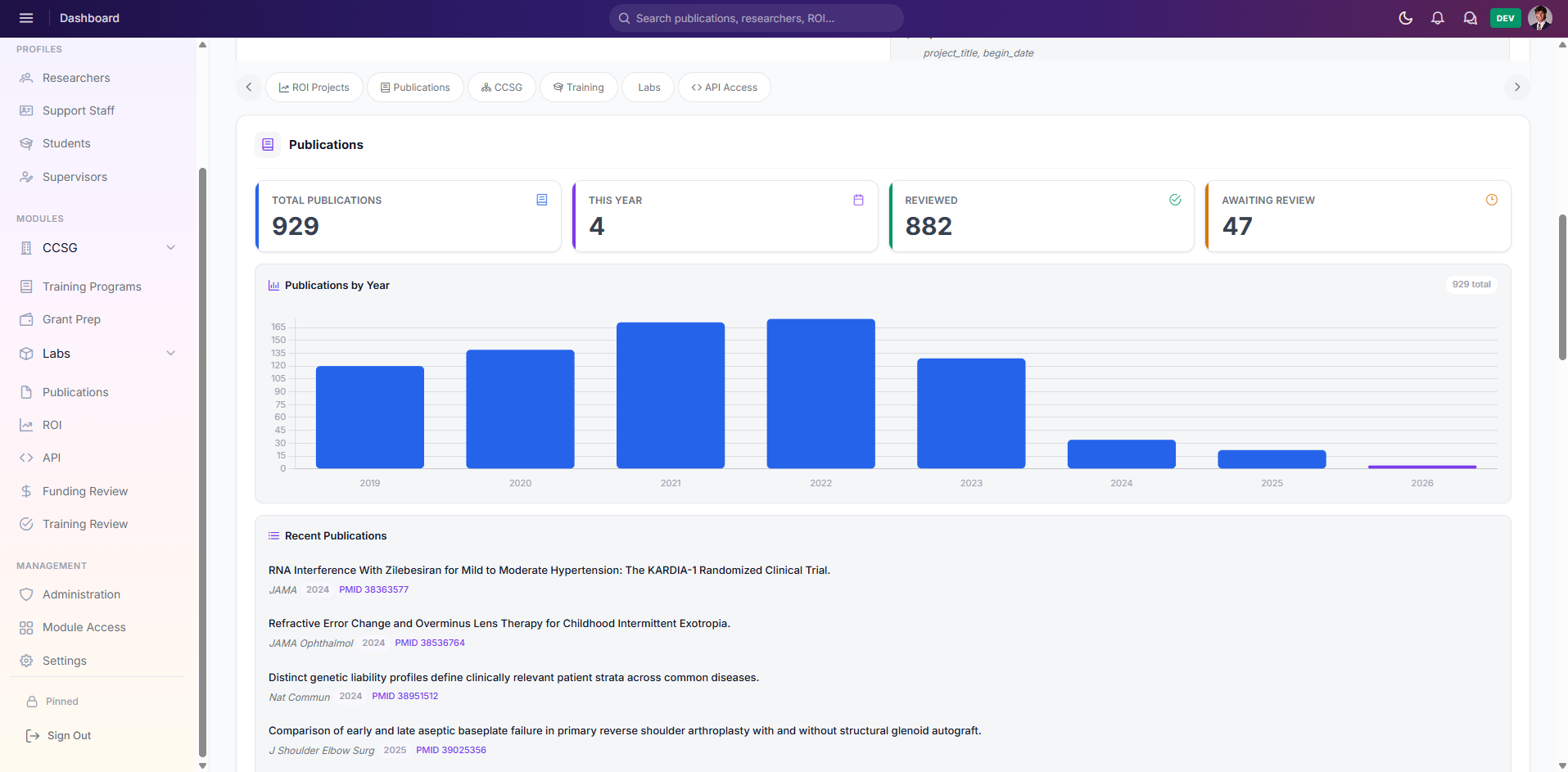
Task: Toggle dark mode moon icon
Action: point(1406,18)
